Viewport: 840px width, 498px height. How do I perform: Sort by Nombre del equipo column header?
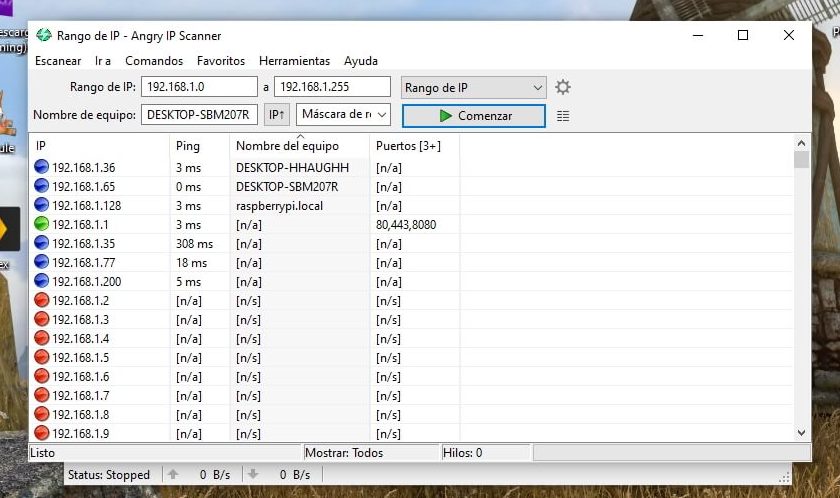click(x=299, y=146)
